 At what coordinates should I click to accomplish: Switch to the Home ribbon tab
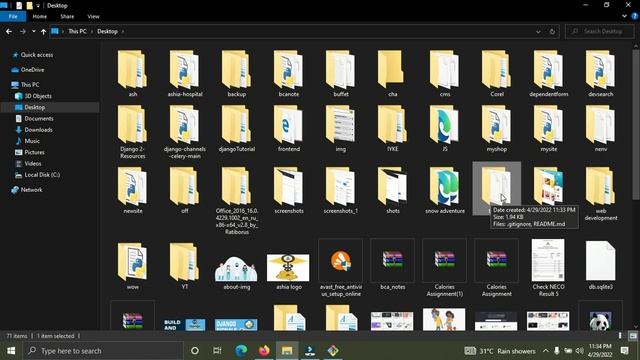click(40, 16)
